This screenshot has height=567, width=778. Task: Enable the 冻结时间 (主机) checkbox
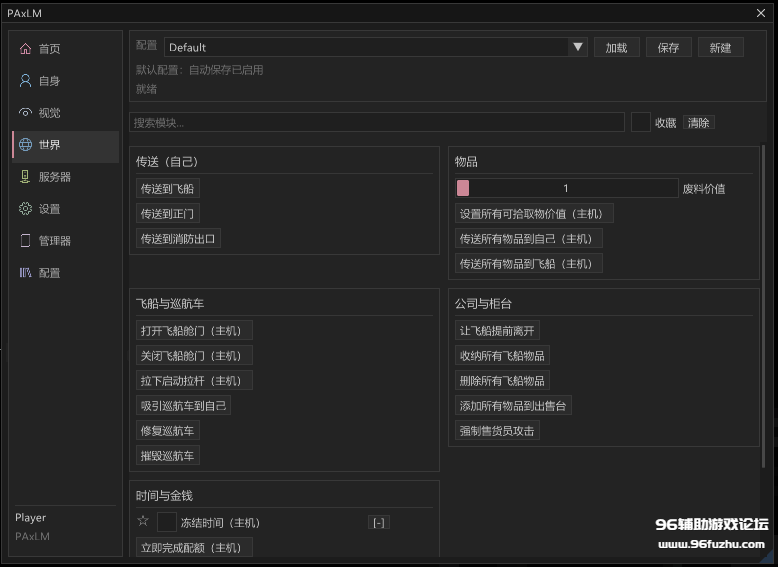click(x=167, y=522)
